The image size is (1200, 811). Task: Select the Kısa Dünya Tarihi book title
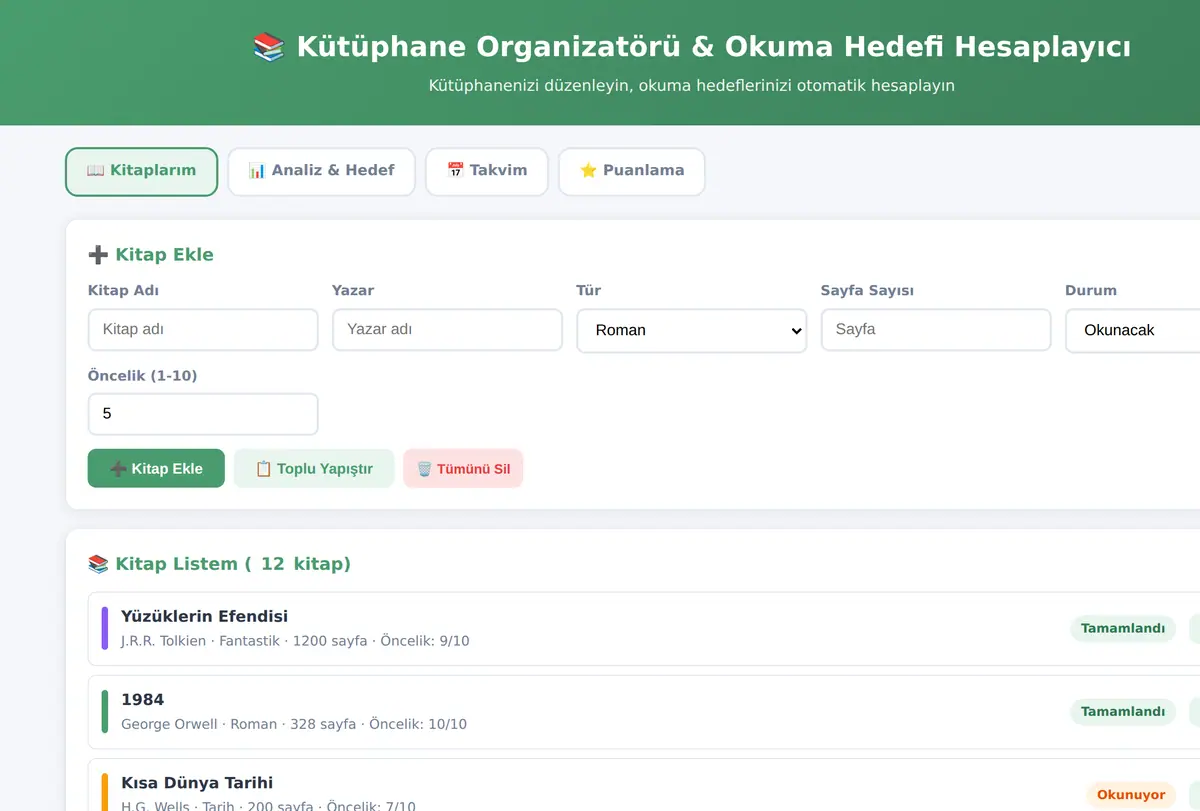tap(197, 782)
